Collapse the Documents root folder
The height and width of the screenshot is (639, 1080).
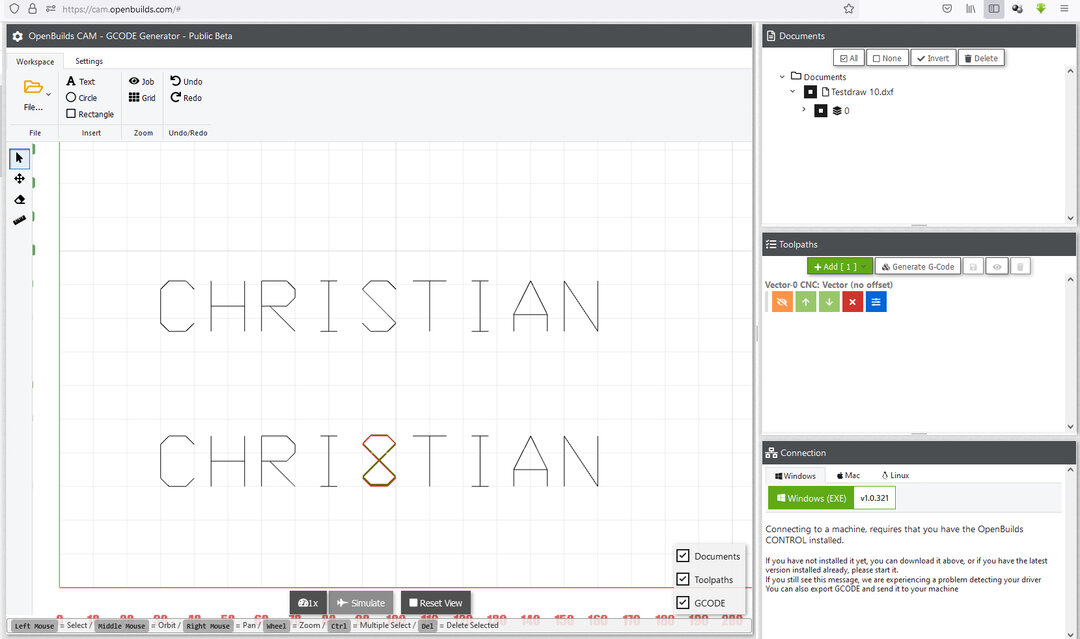782,76
